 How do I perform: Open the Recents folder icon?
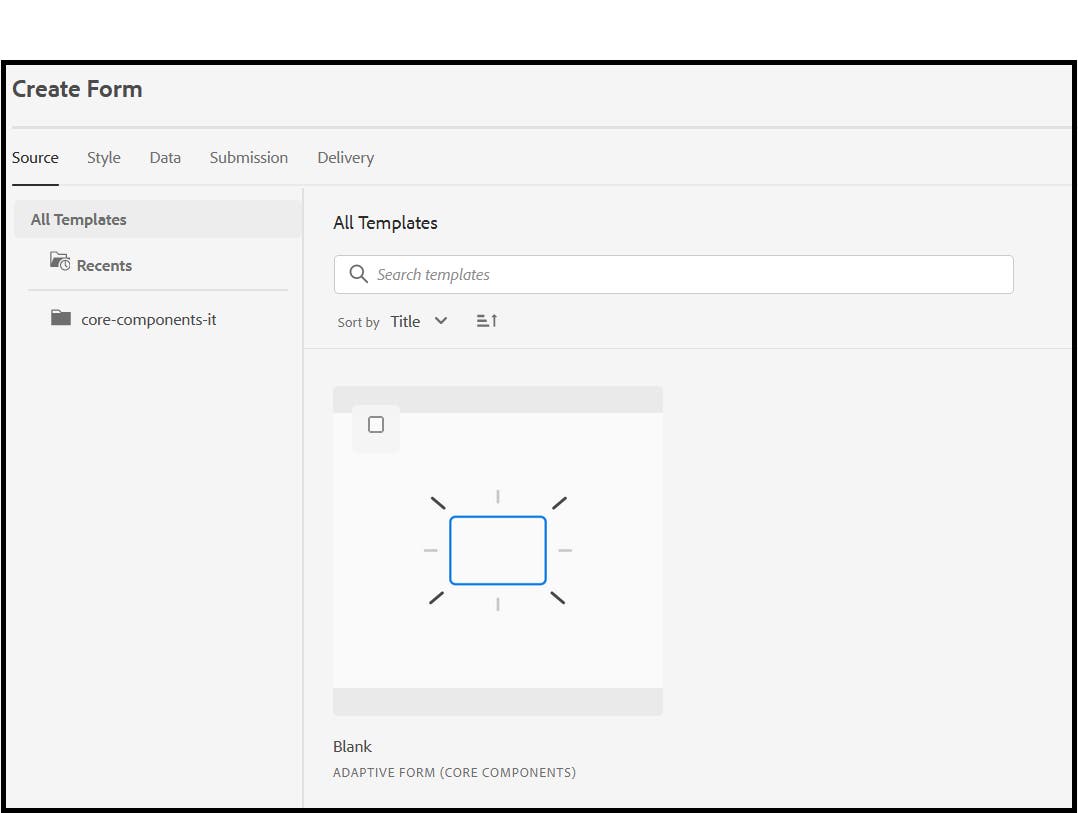point(61,262)
